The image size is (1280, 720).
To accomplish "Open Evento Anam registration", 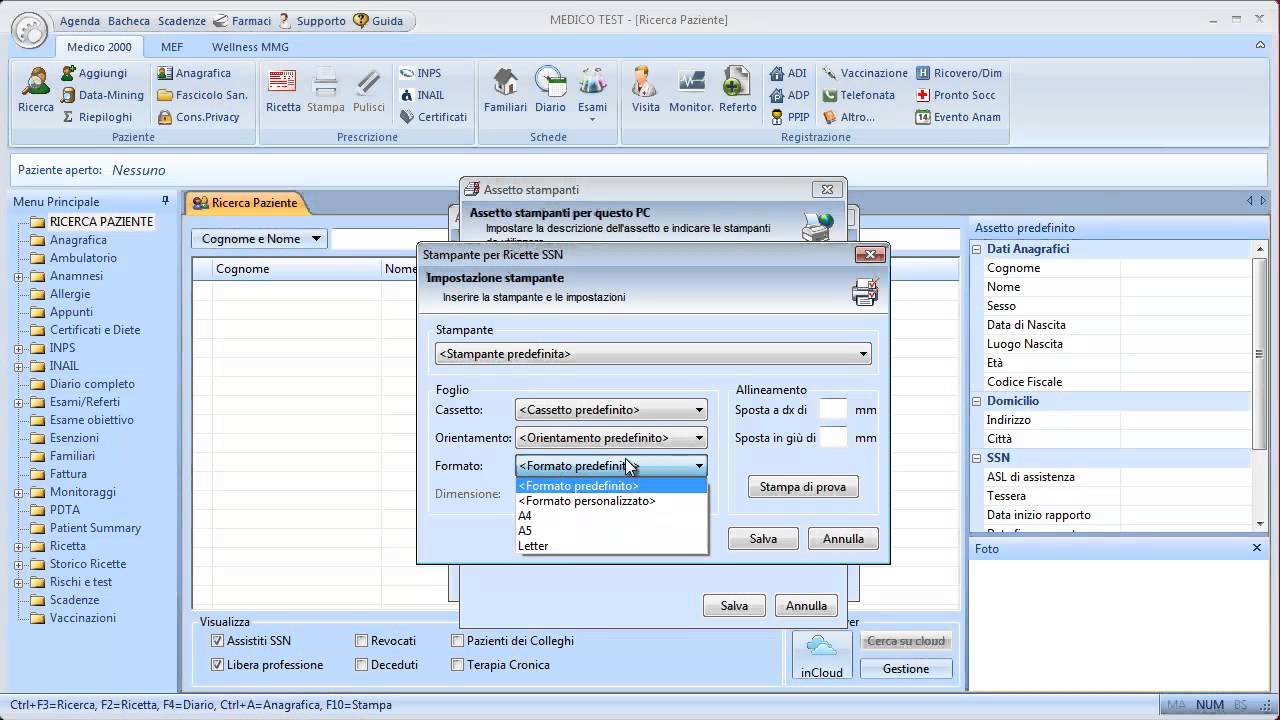I will [958, 117].
